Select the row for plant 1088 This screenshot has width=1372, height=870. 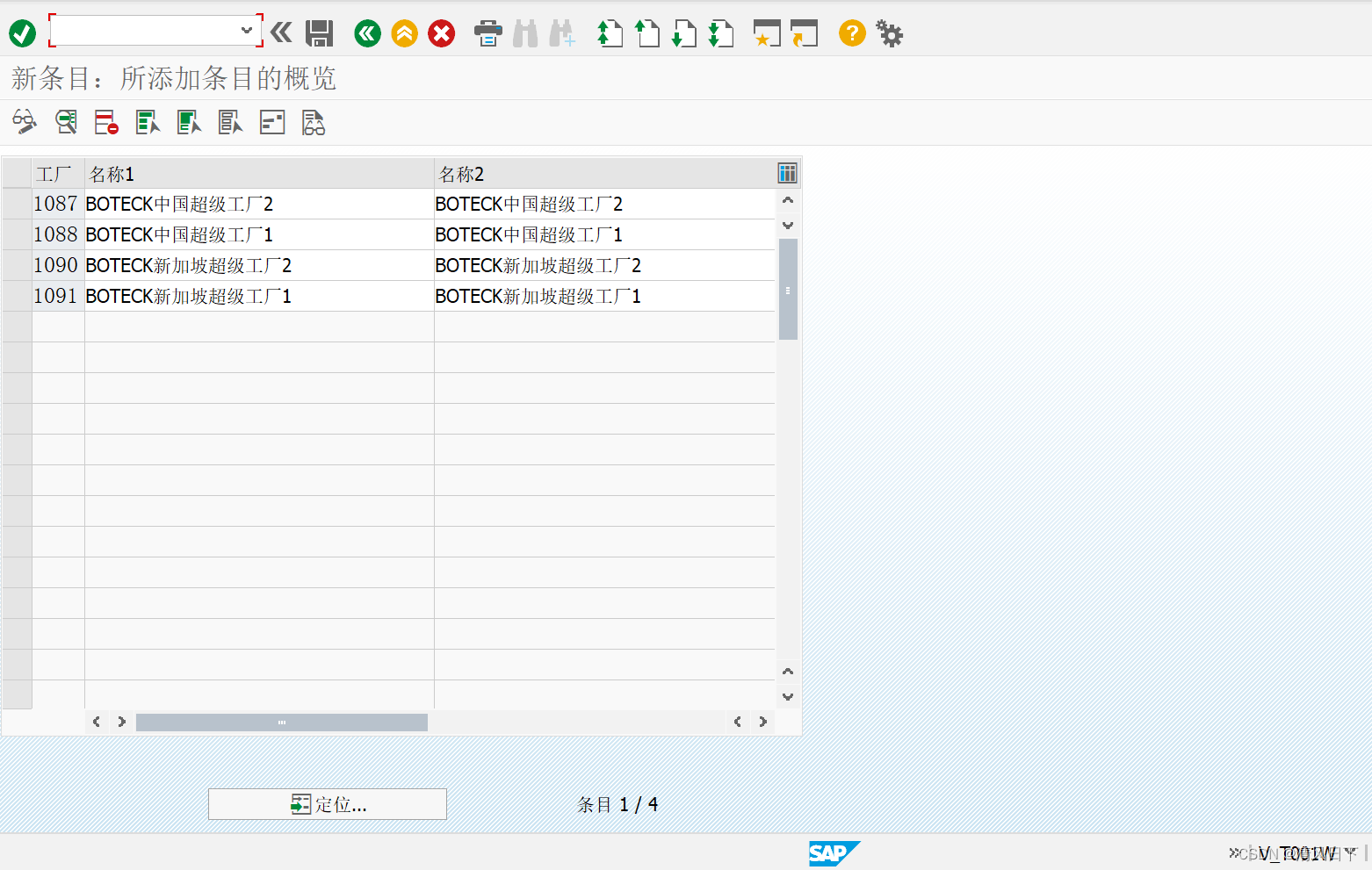click(x=18, y=234)
